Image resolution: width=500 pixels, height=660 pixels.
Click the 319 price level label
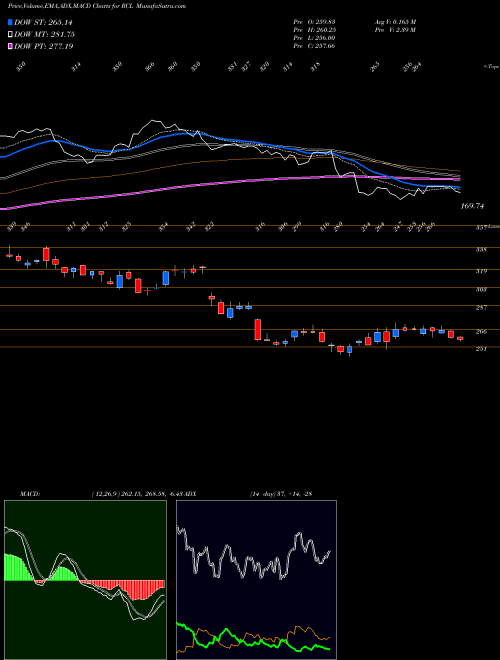[x=481, y=271]
